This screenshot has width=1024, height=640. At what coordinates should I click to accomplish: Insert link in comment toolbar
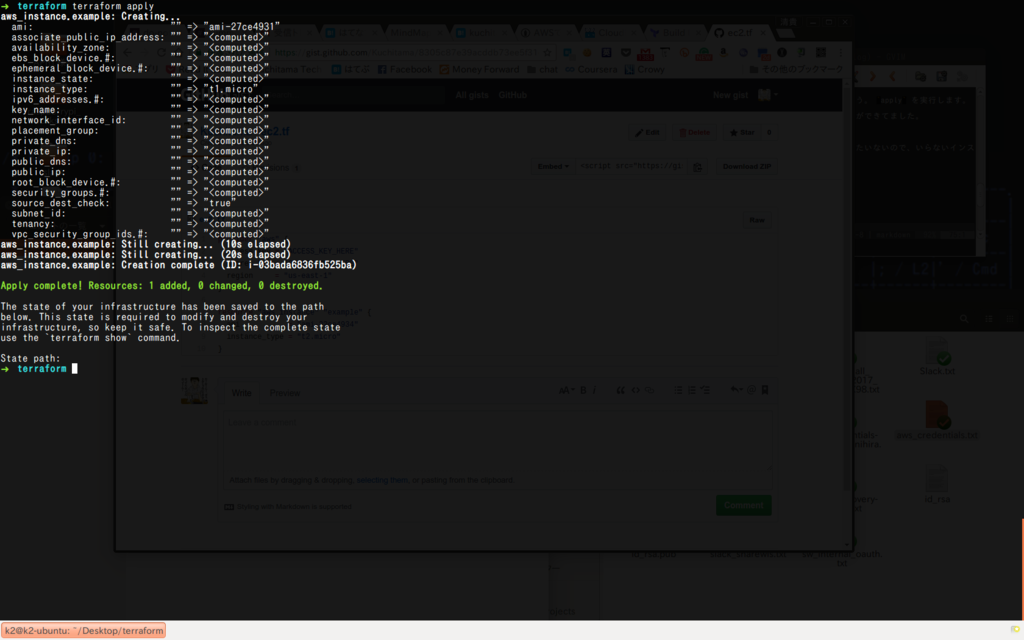650,391
